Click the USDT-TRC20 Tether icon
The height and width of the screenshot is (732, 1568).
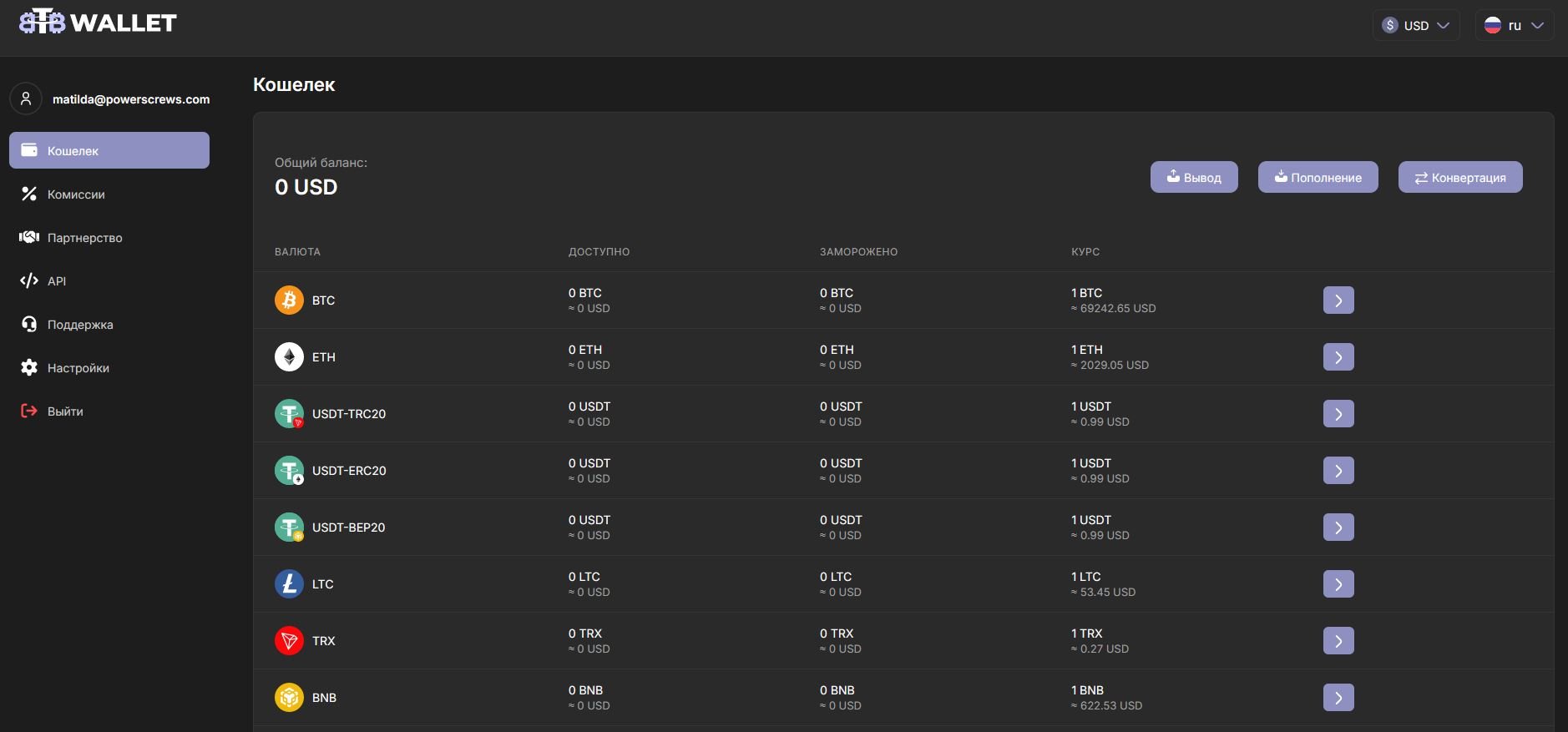point(289,414)
